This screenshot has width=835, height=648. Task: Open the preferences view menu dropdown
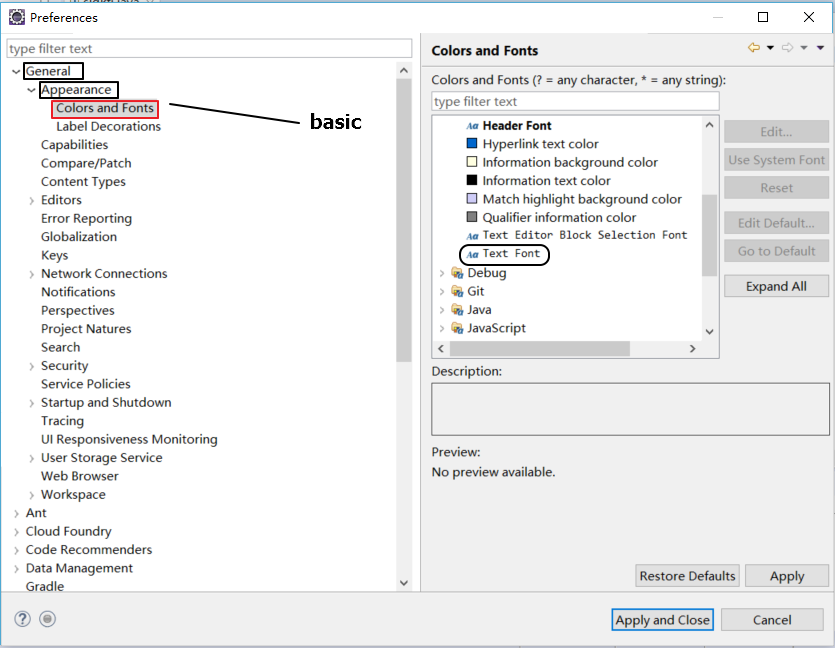[820, 48]
